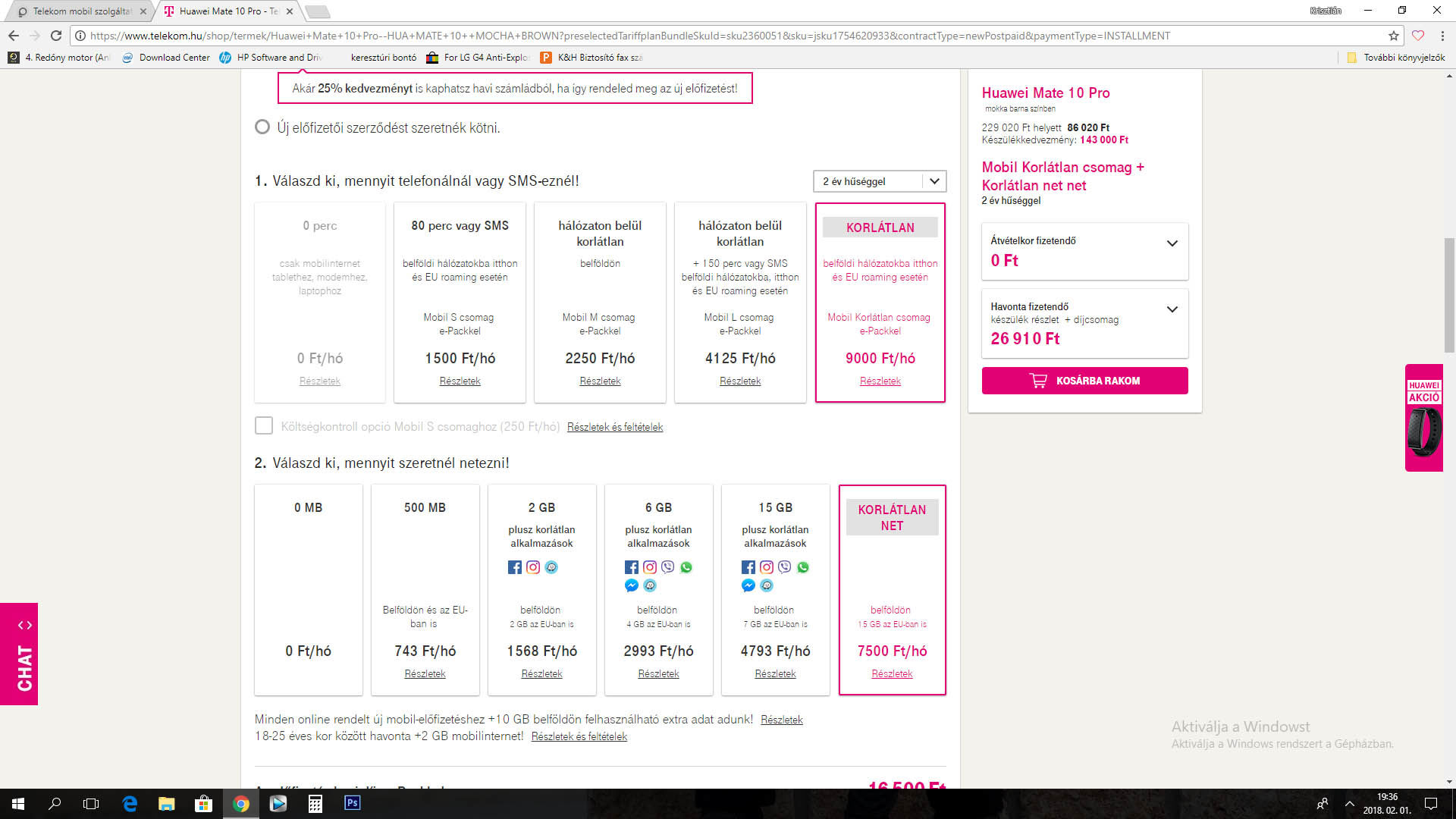Choose the Mobil M csomag 2250 Ft/hó card
Image resolution: width=1456 pixels, height=819 pixels.
pyautogui.click(x=600, y=303)
